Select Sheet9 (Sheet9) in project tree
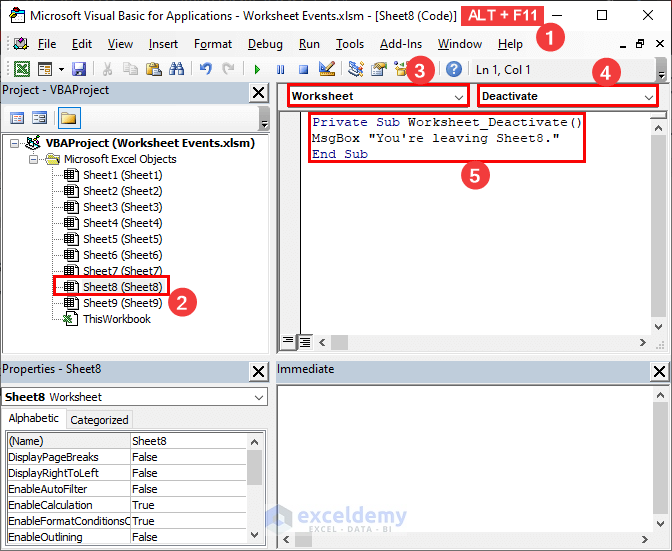The image size is (672, 551). (x=123, y=303)
